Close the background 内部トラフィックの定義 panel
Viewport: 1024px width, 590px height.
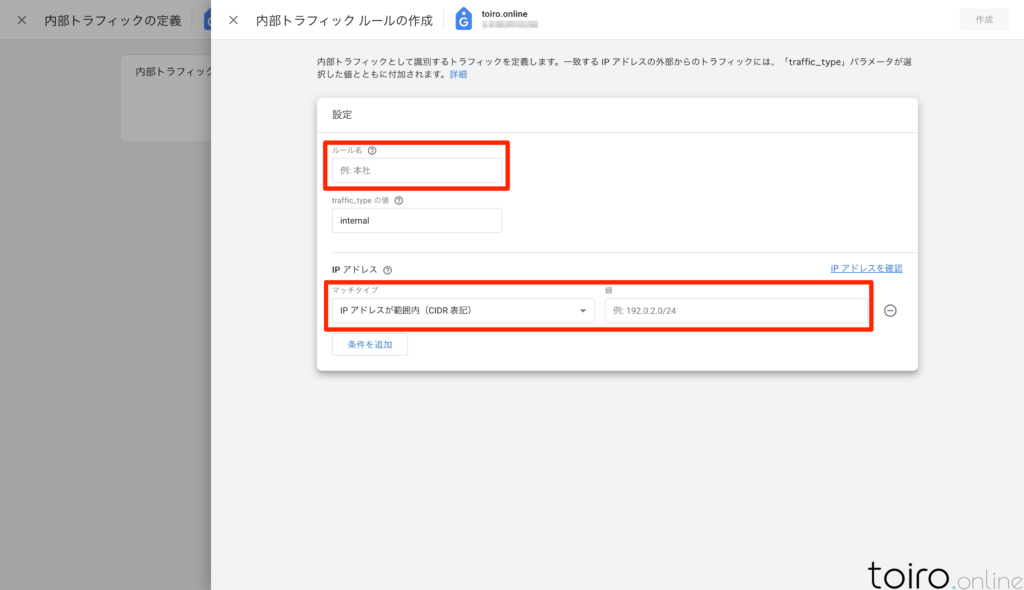[22, 20]
